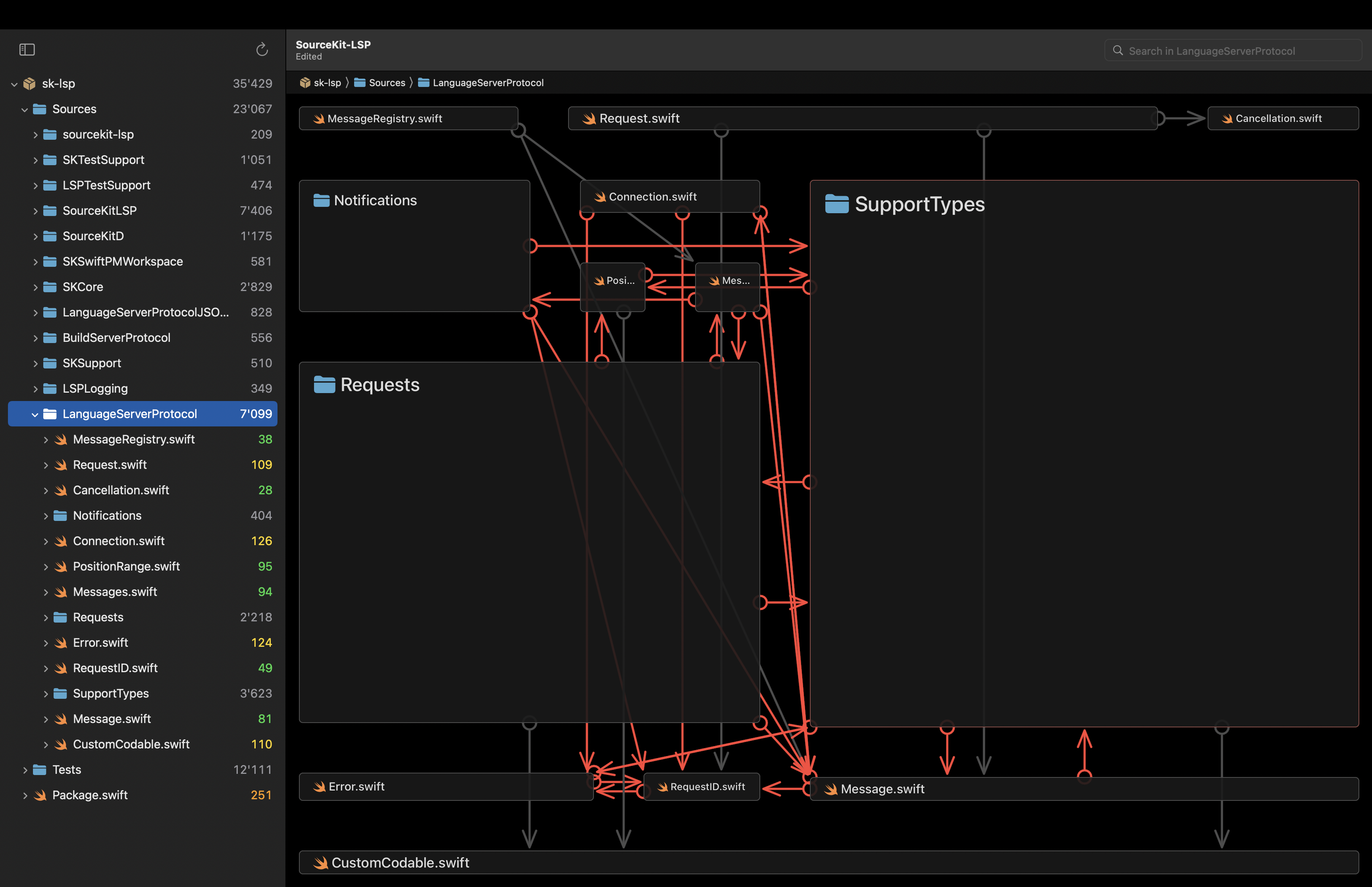Expand the Package.swift chevron
Image resolution: width=1372 pixels, height=887 pixels.
25,795
